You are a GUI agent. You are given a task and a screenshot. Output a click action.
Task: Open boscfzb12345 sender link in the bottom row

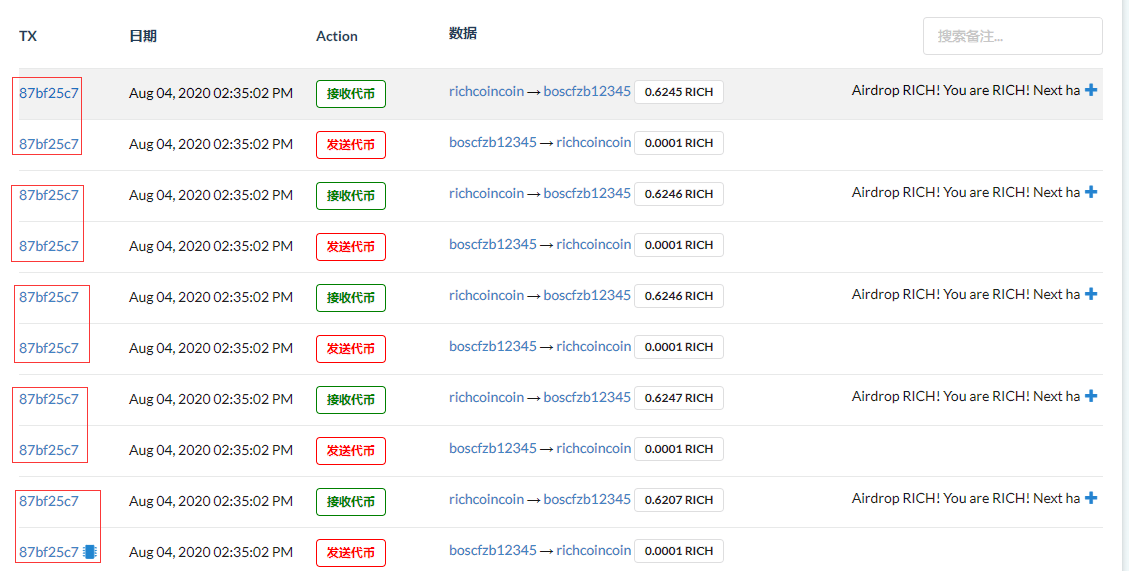[x=493, y=550]
